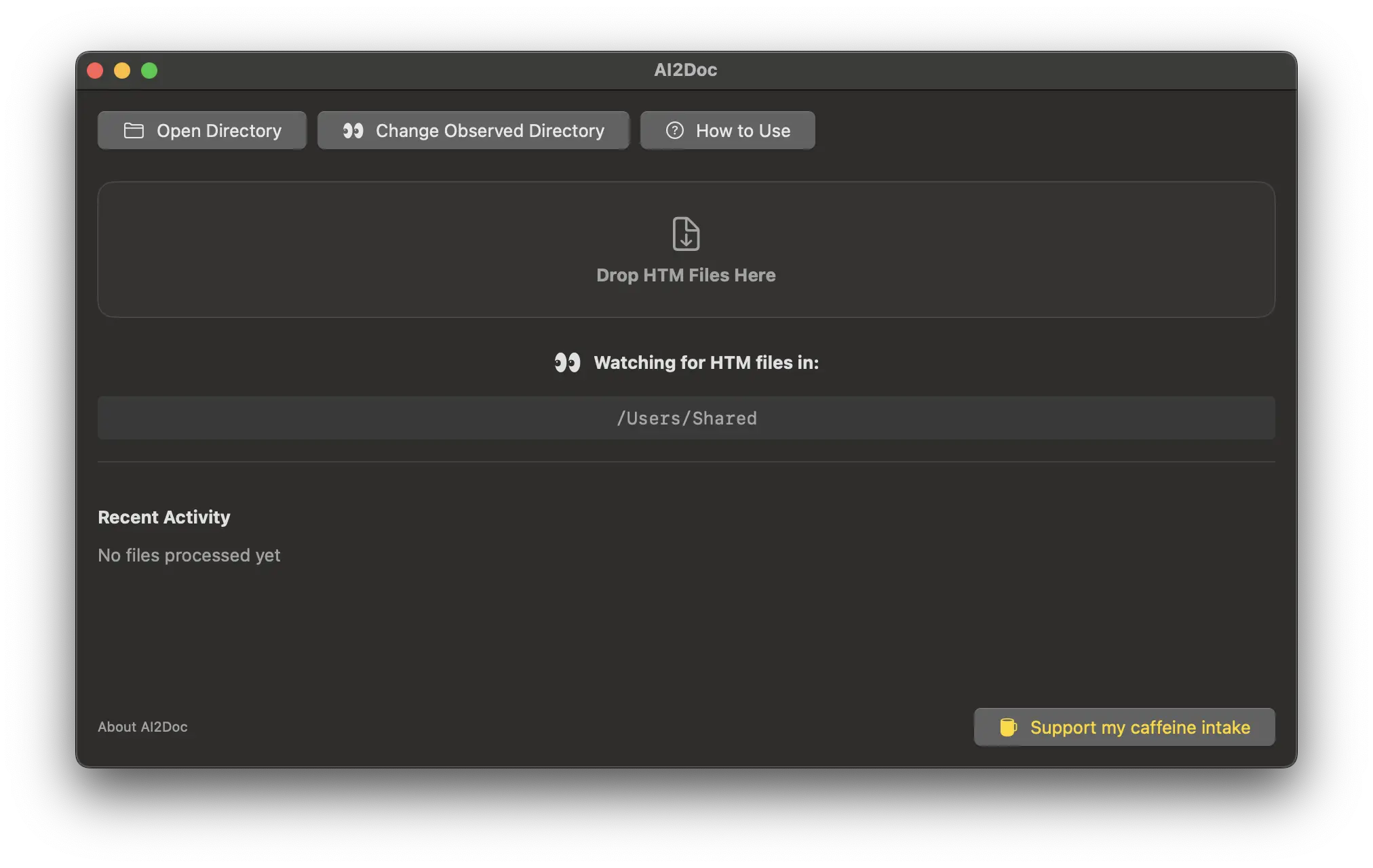Screen dimensions: 1373x868
Task: Click the question mark help icon
Action: (674, 130)
